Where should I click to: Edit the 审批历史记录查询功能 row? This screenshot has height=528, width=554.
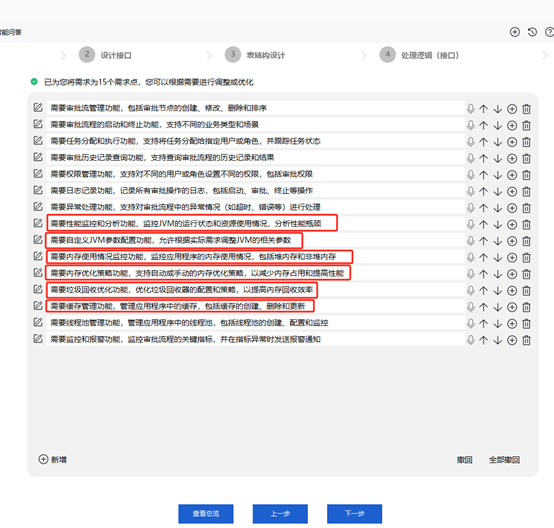point(38,157)
